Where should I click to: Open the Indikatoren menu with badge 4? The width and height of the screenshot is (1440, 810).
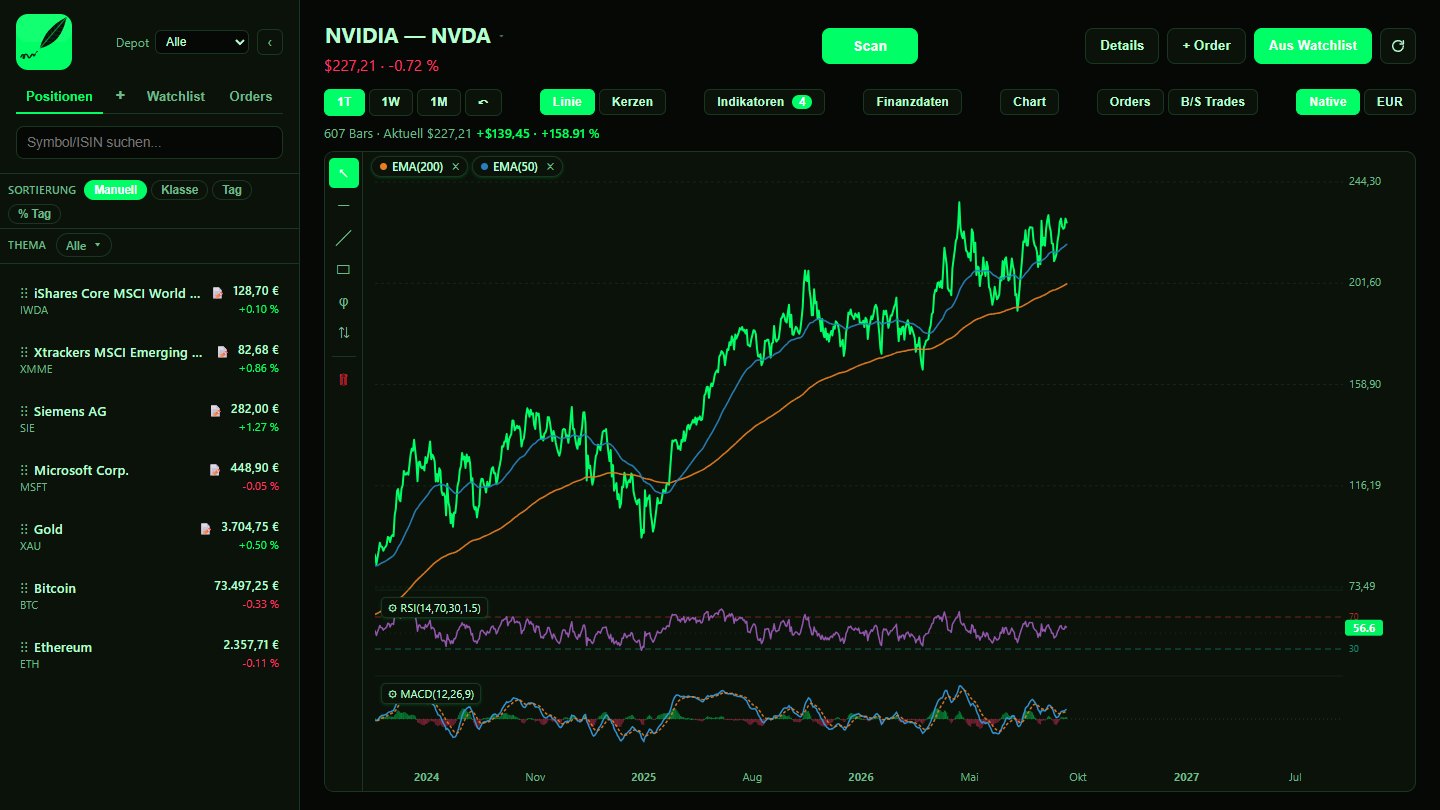[764, 102]
